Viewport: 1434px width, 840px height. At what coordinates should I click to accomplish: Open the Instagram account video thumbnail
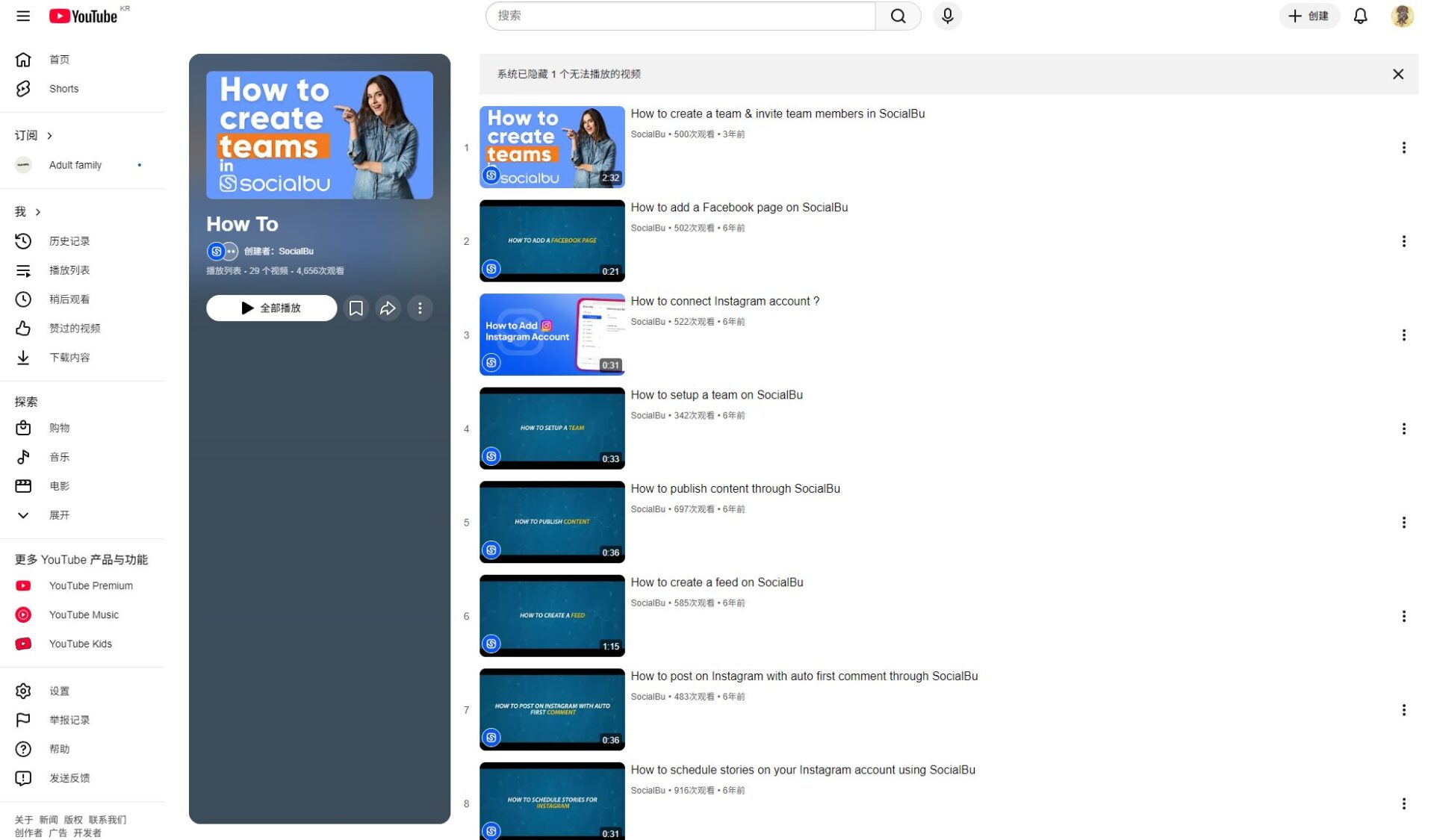(552, 335)
